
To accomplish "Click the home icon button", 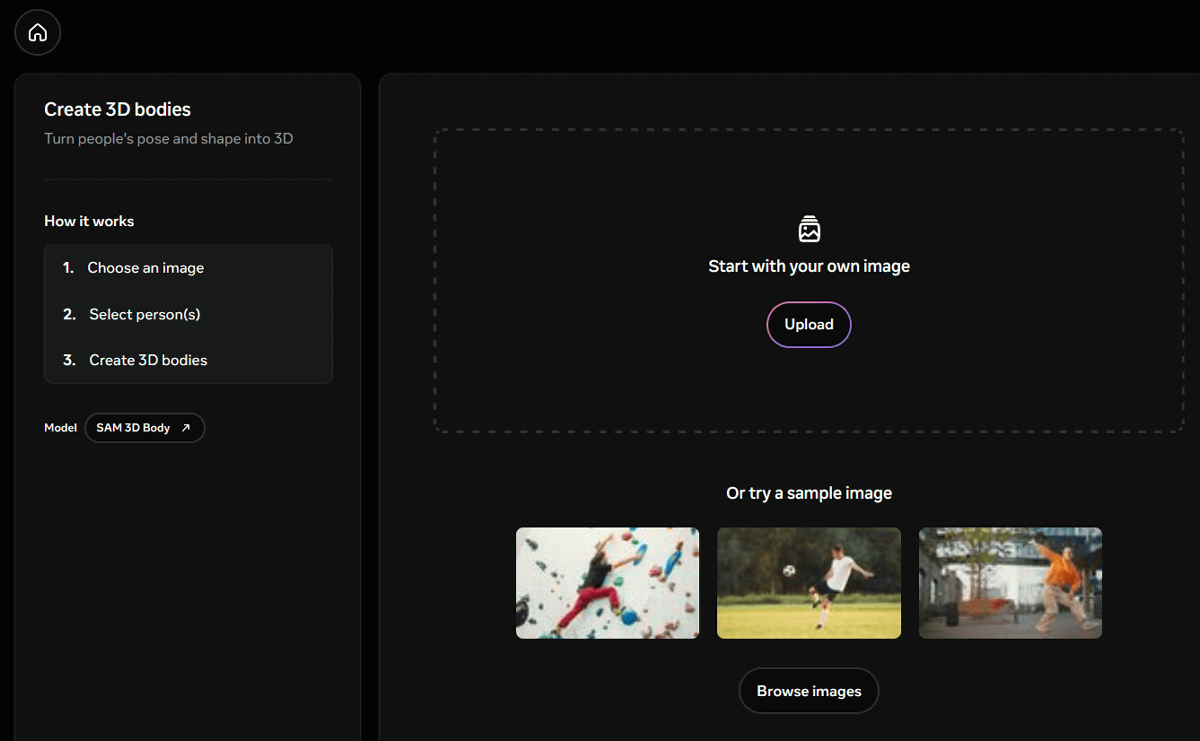I will 38,33.
